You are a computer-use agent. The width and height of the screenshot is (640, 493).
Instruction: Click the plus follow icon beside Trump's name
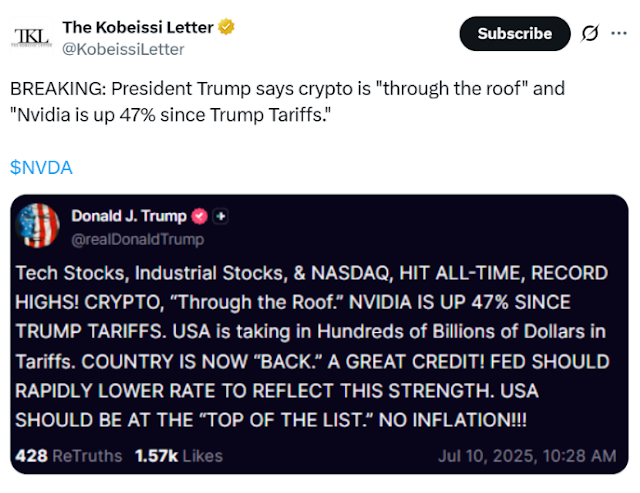(221, 216)
